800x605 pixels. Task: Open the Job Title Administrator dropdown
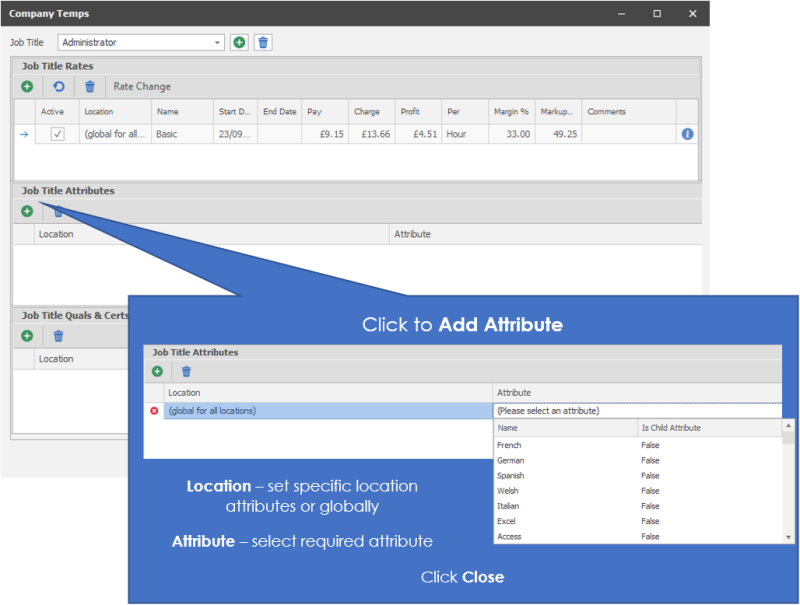[218, 42]
